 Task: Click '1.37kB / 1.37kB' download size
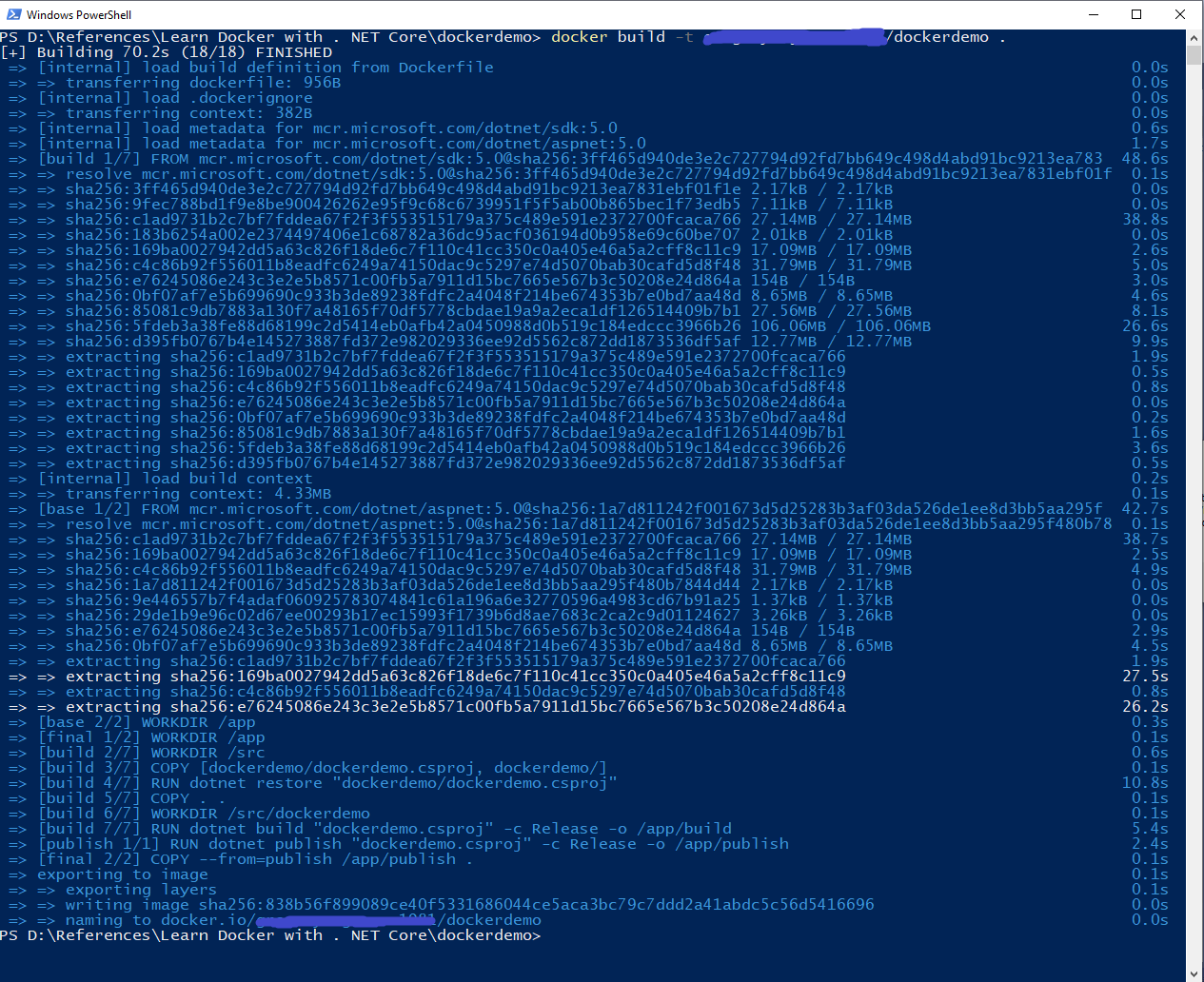[822, 600]
